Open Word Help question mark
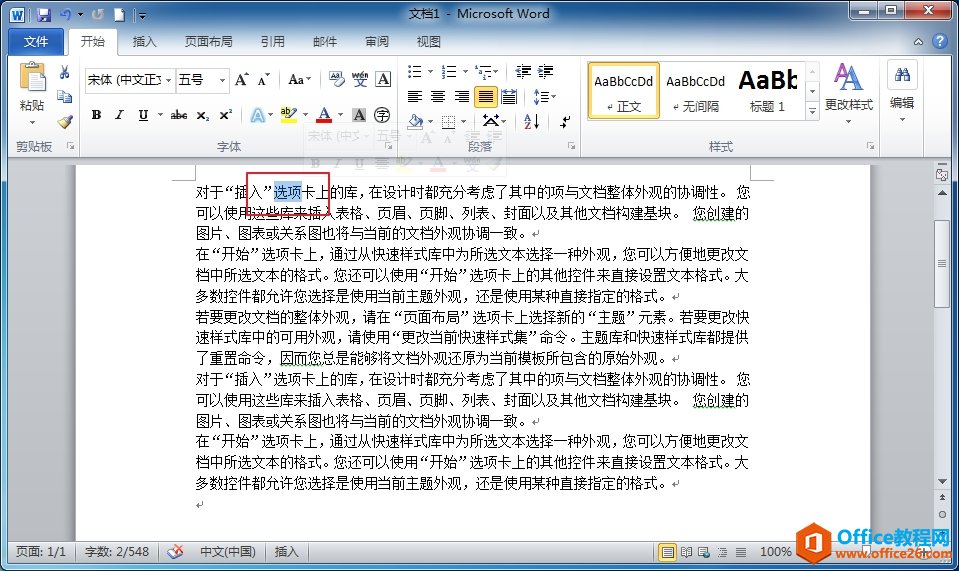The image size is (959, 571). point(939,41)
